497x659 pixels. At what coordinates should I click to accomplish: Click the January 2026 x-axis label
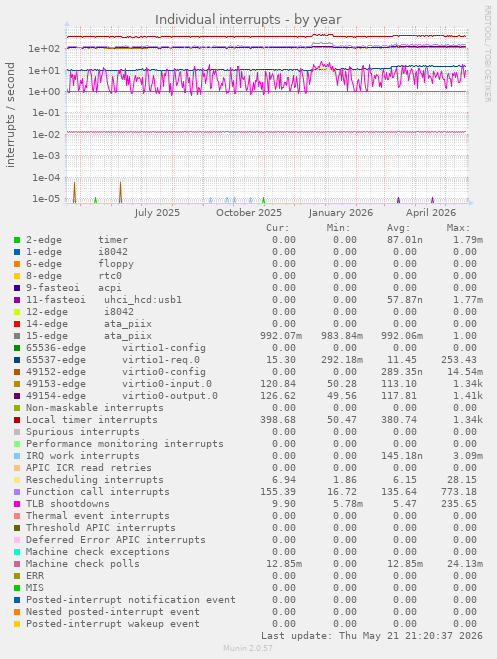341,213
